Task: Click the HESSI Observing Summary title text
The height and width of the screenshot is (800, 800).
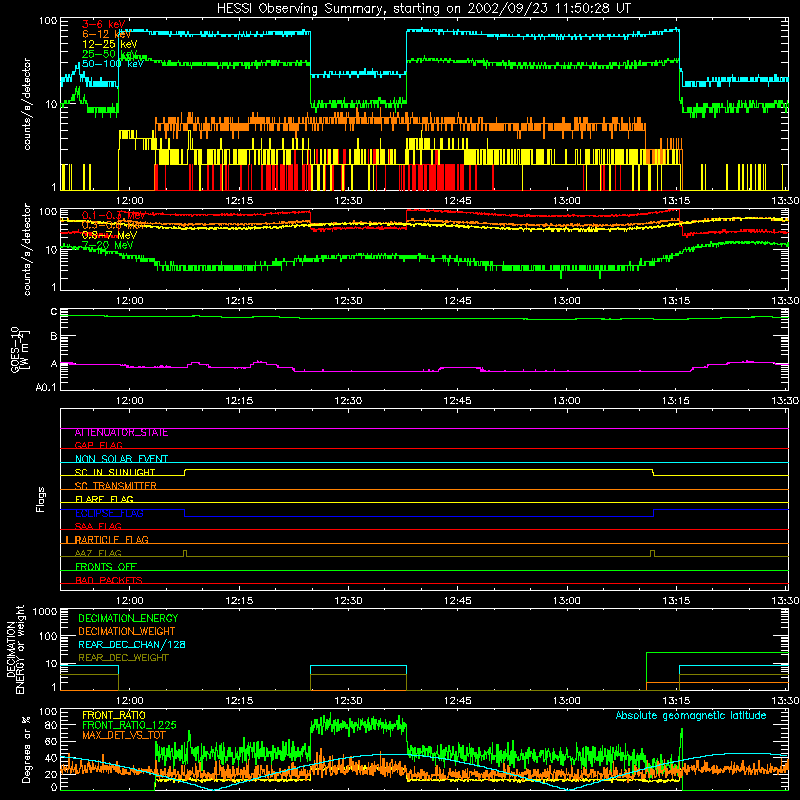Action: (x=423, y=9)
